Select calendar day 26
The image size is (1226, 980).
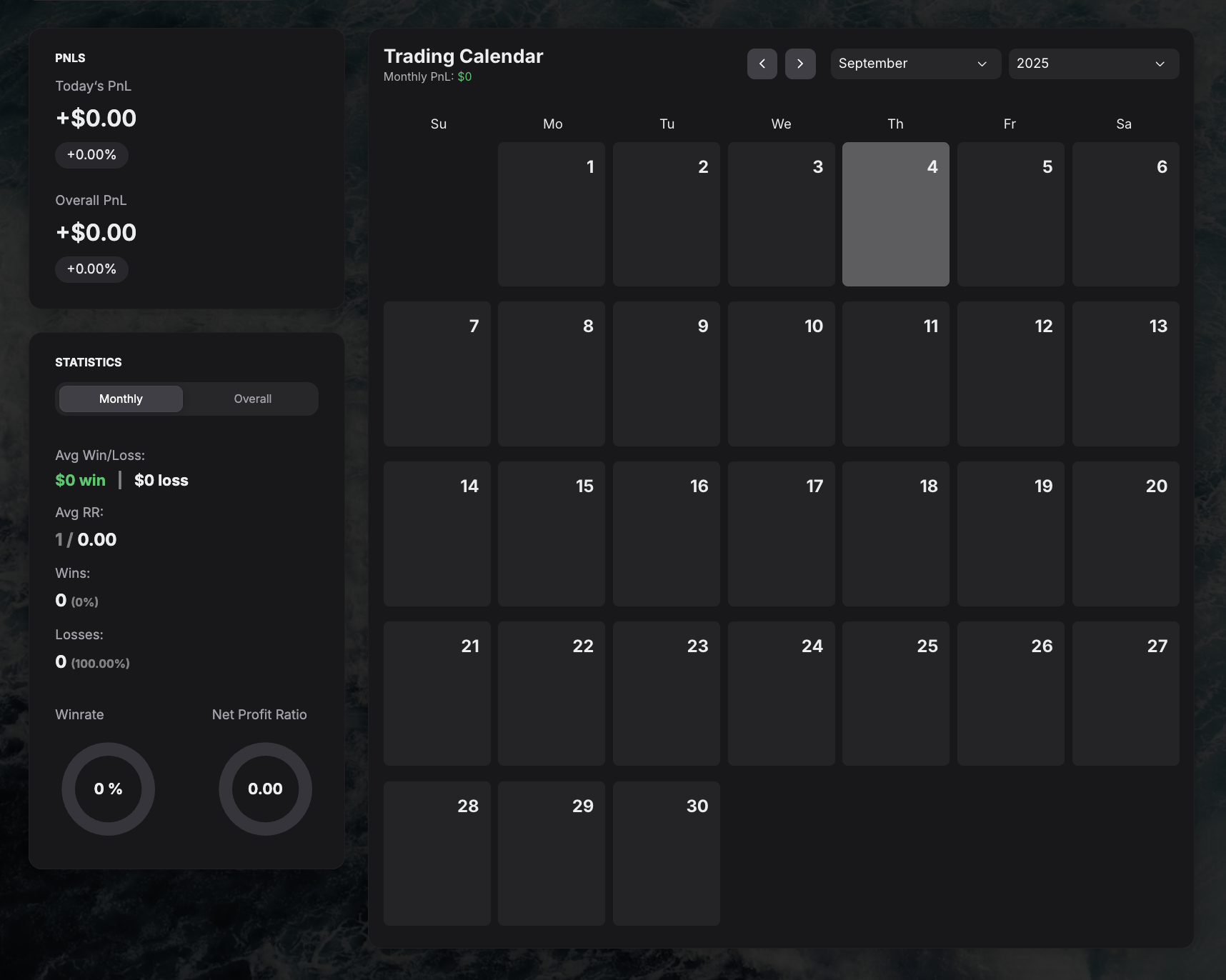pos(1010,694)
